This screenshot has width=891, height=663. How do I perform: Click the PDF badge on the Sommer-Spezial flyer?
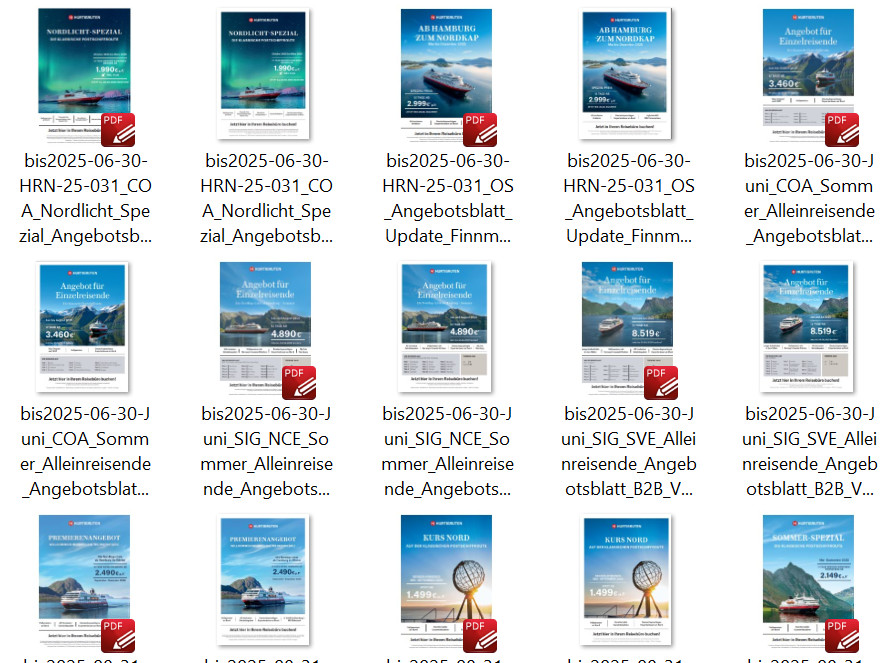click(x=842, y=636)
